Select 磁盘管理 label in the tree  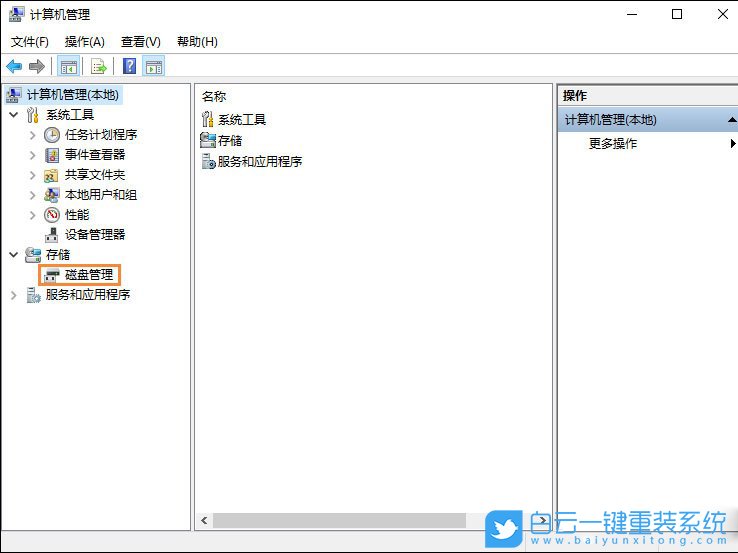[88, 275]
